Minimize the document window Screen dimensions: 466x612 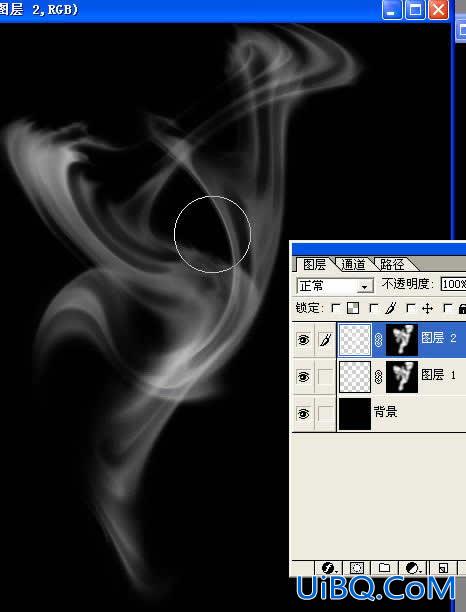[x=392, y=10]
